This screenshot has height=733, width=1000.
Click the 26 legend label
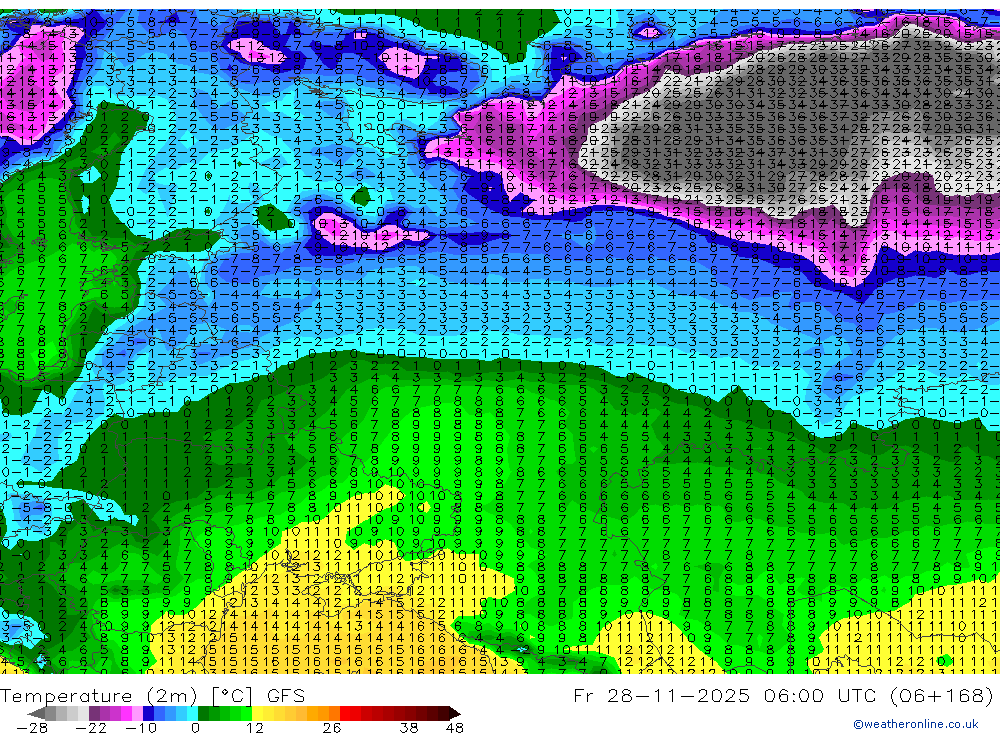pos(332,728)
